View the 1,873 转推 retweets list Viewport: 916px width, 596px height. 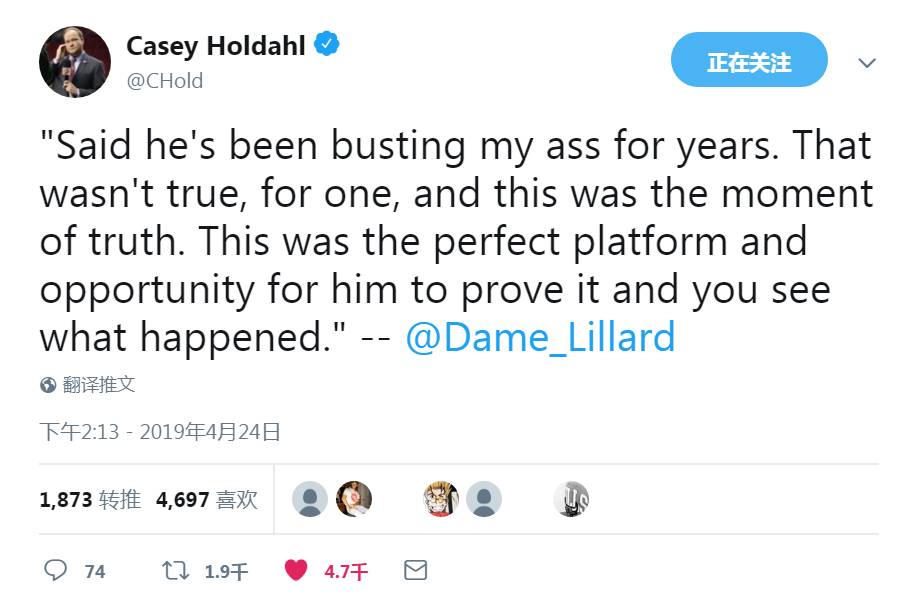coord(90,499)
